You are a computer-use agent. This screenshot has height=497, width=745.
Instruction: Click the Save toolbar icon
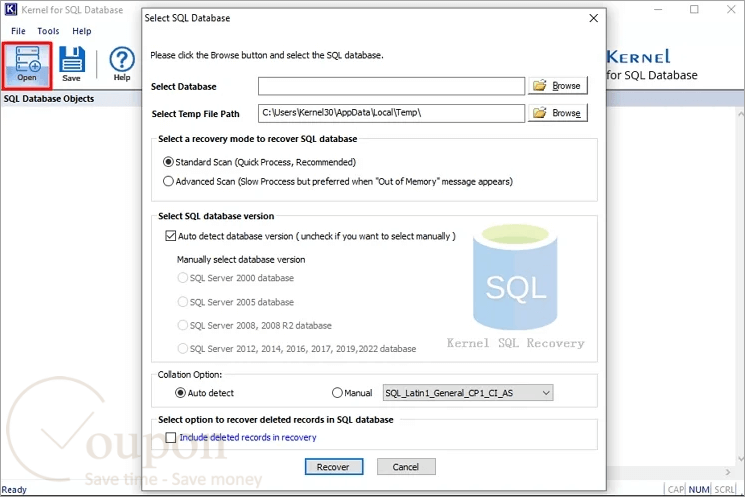(72, 65)
